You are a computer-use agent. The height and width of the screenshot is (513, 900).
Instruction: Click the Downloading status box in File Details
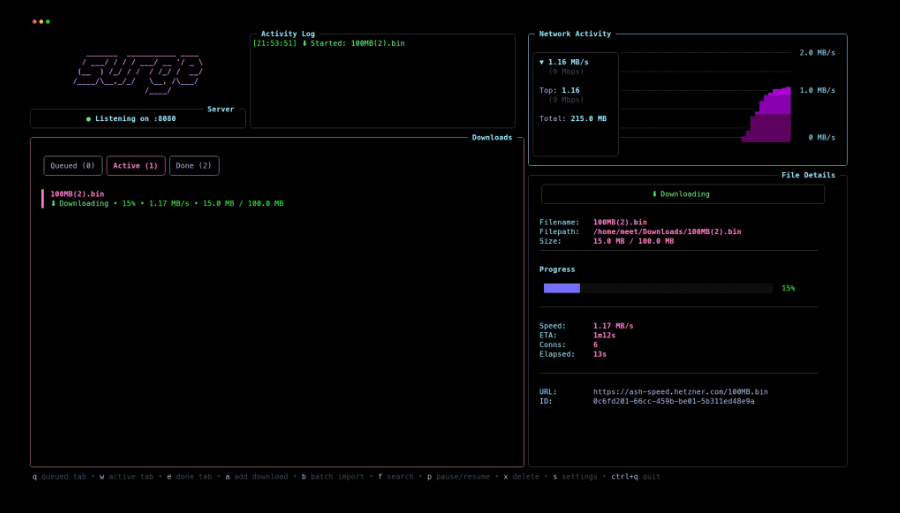[682, 194]
